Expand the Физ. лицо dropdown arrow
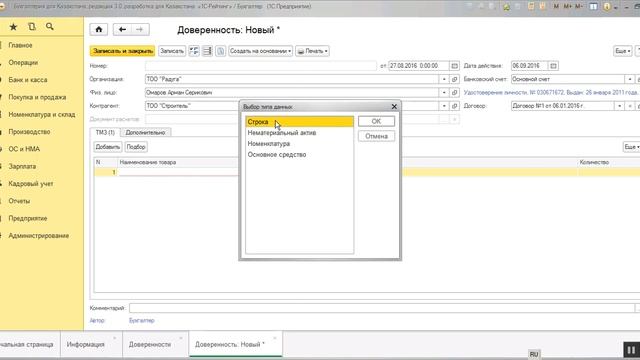 [444, 93]
